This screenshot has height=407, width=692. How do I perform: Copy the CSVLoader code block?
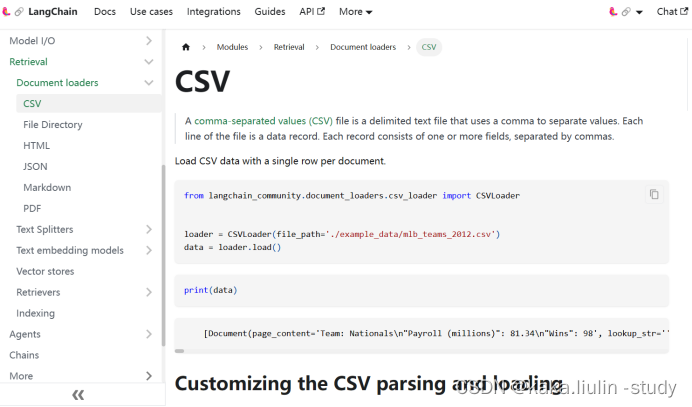pyautogui.click(x=654, y=194)
